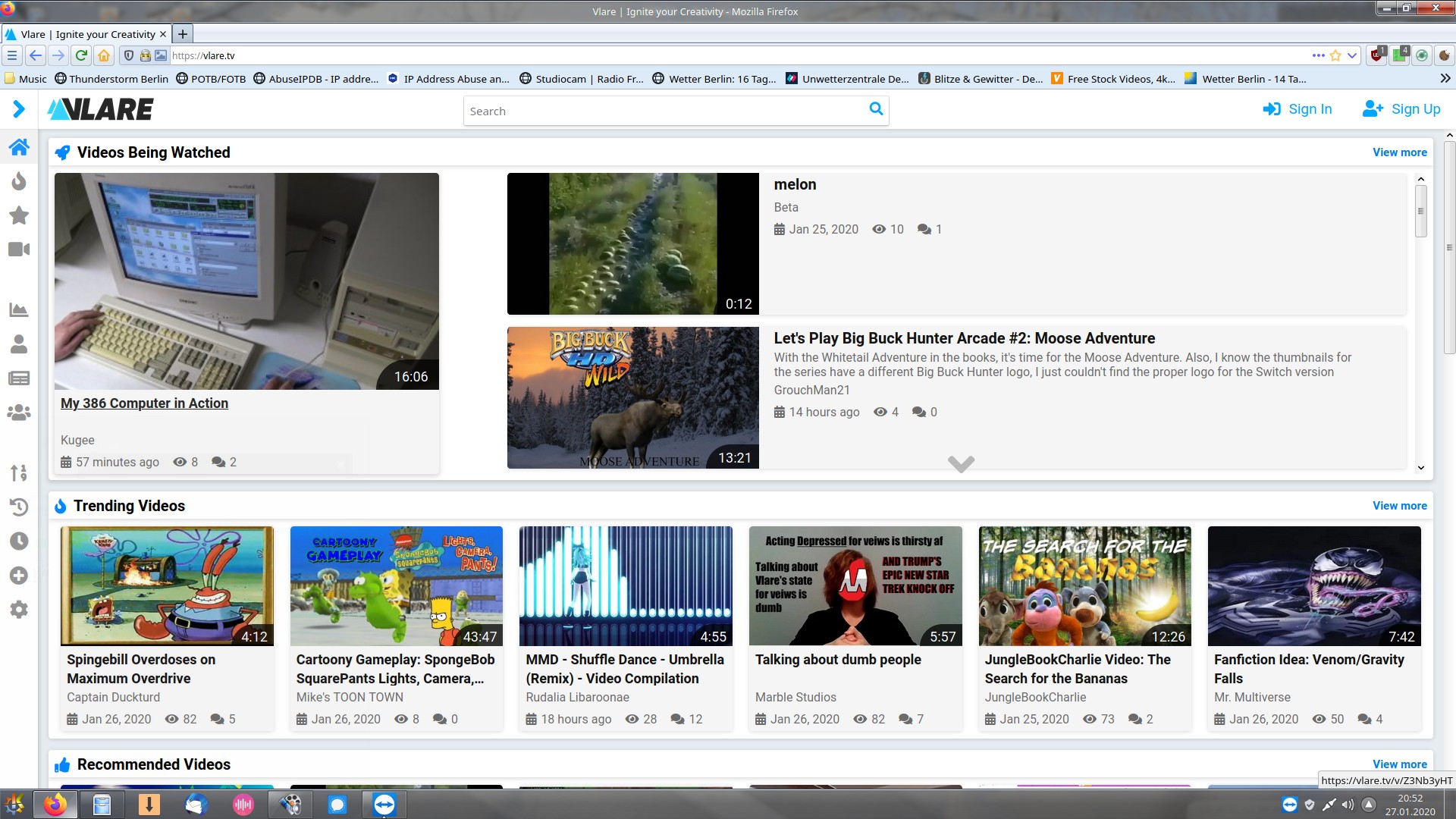The image size is (1456, 819).
Task: Click the group users sidebar icon
Action: (19, 413)
